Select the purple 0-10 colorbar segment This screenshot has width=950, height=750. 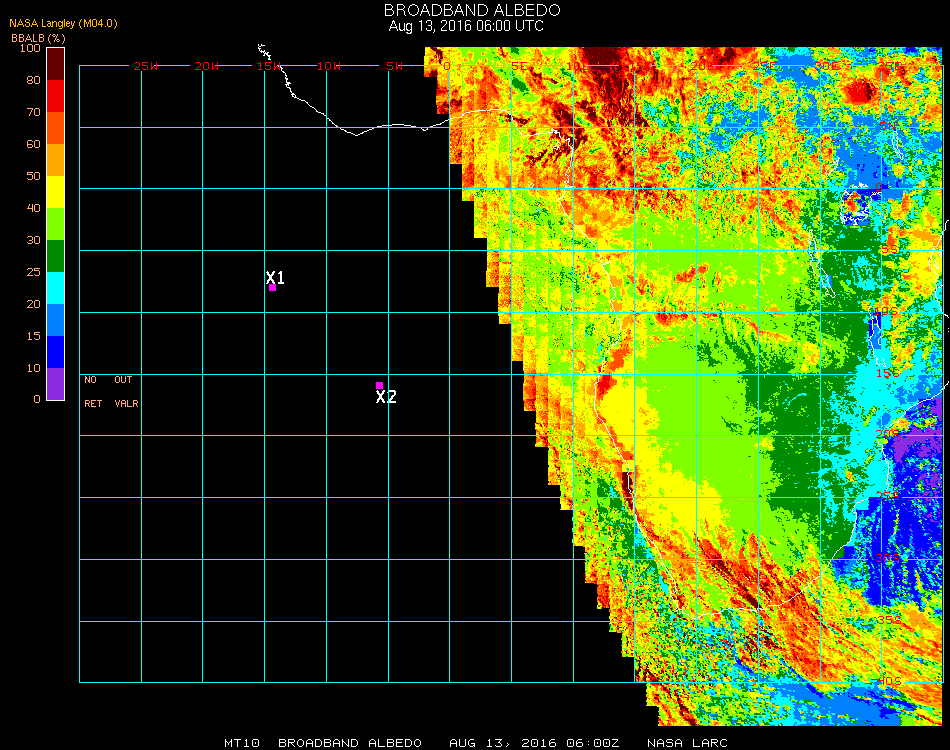point(55,383)
